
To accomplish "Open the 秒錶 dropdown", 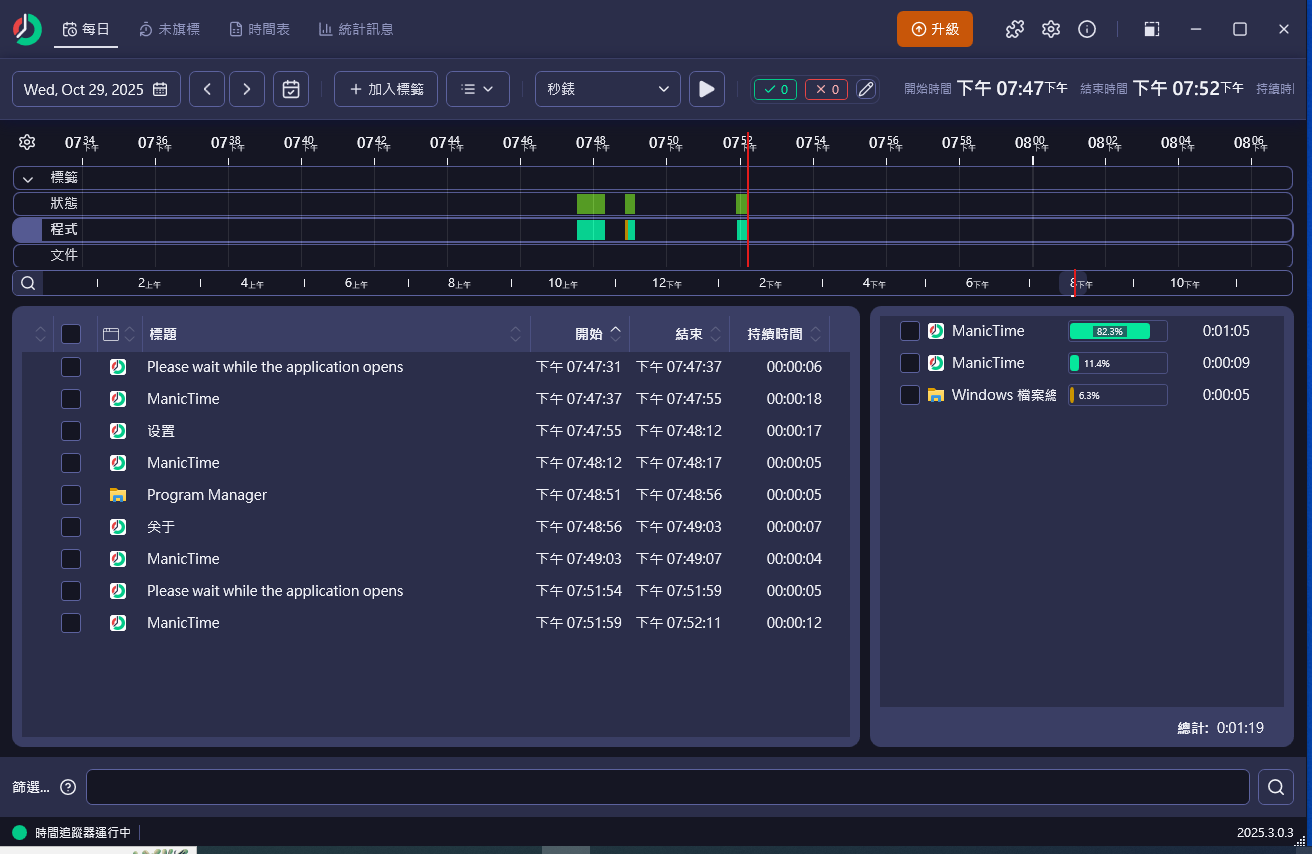I will pos(607,89).
